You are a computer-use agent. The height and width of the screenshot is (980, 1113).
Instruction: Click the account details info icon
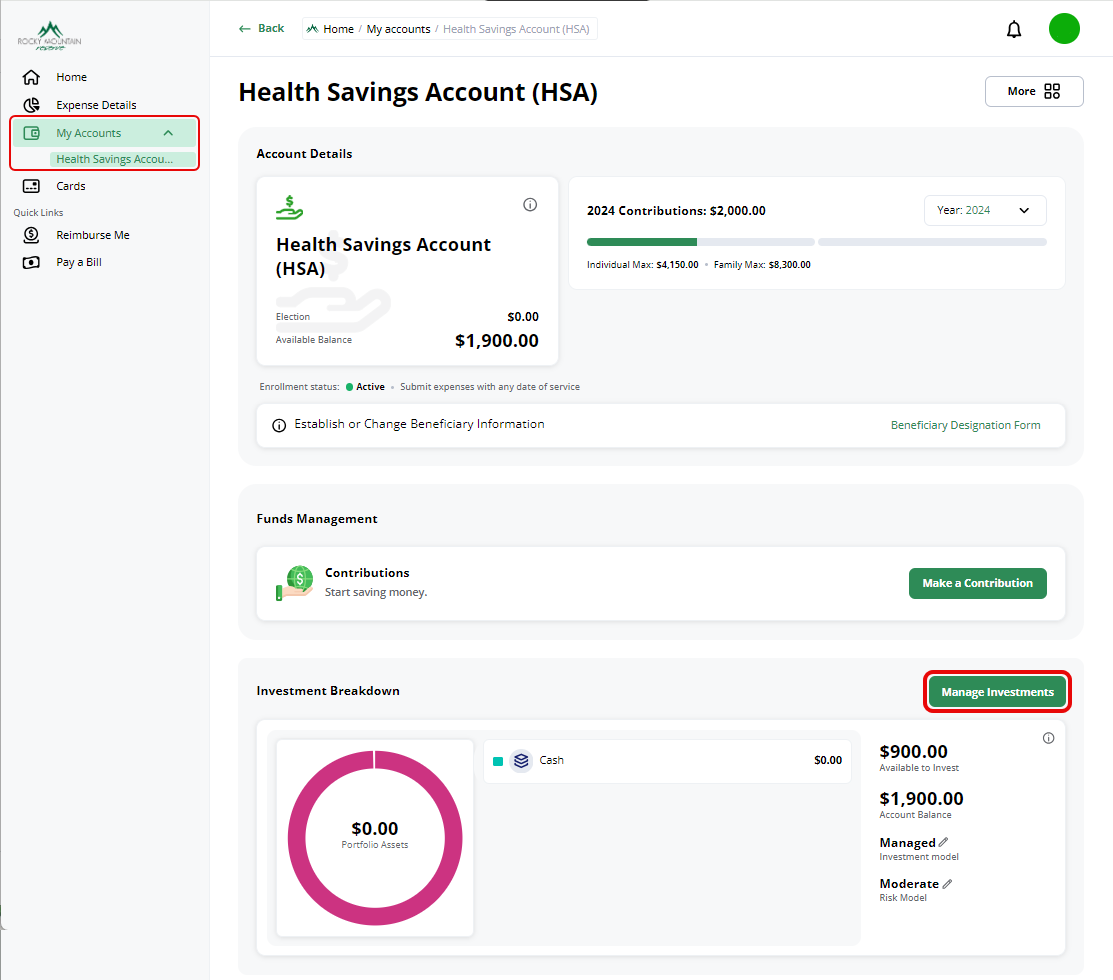[x=530, y=204]
